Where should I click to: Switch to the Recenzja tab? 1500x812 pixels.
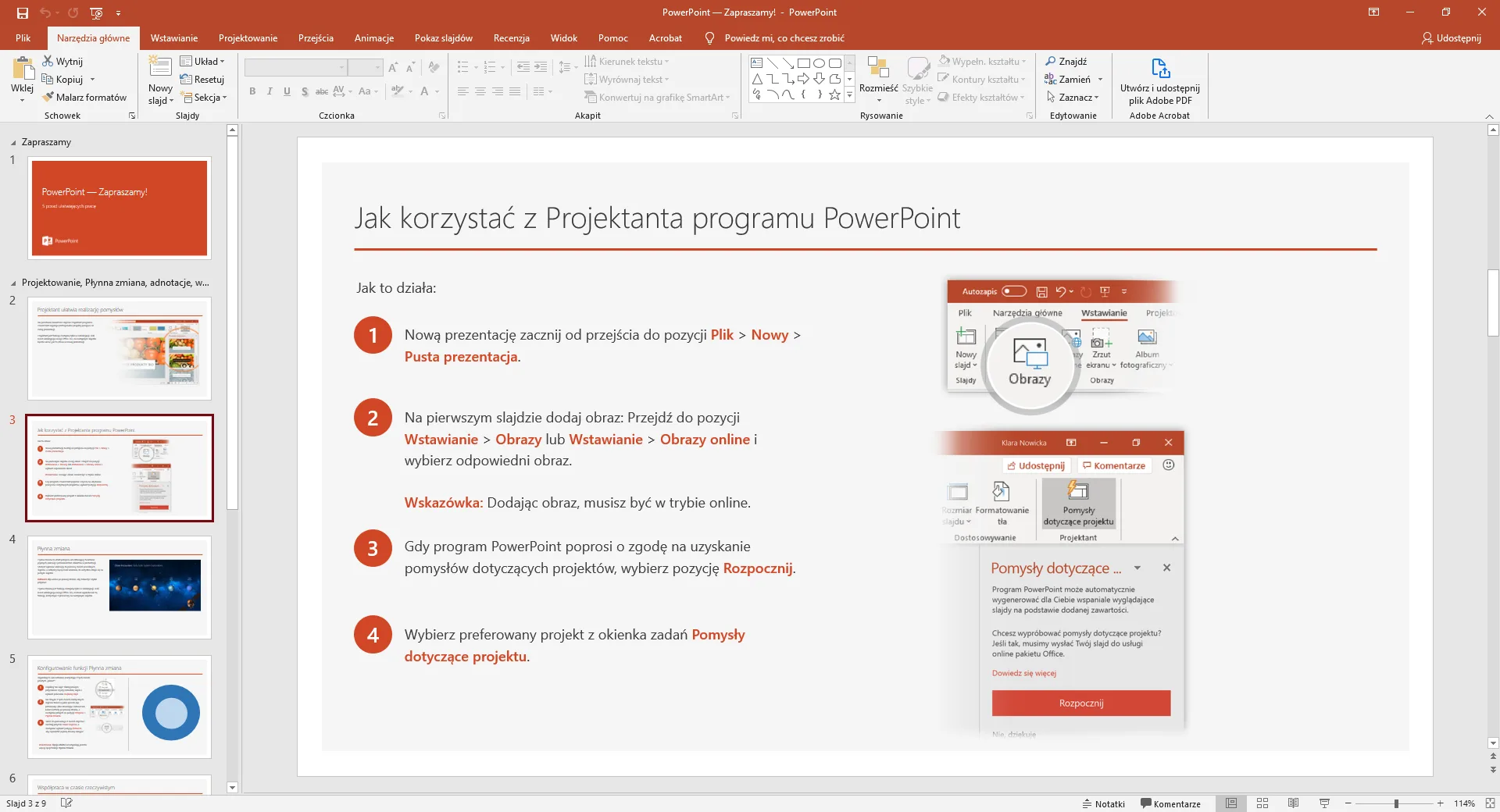tap(512, 37)
